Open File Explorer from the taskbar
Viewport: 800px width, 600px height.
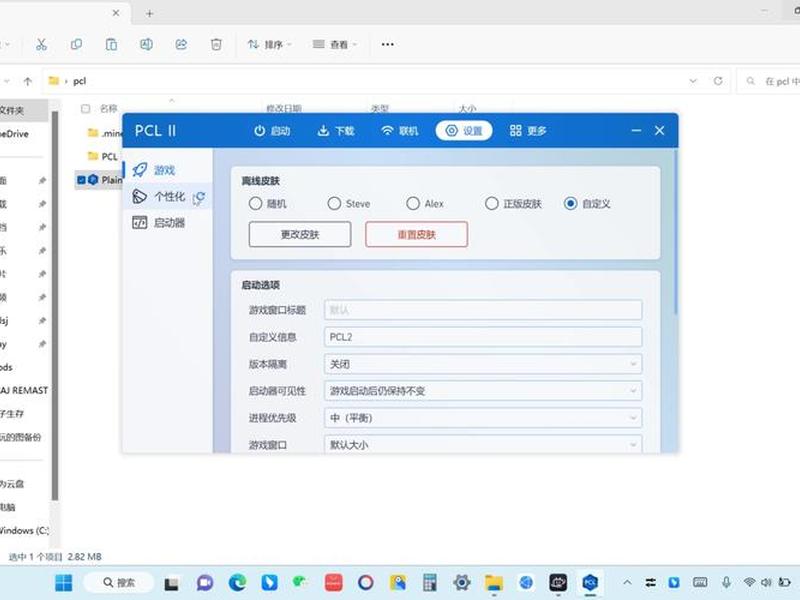tap(494, 582)
